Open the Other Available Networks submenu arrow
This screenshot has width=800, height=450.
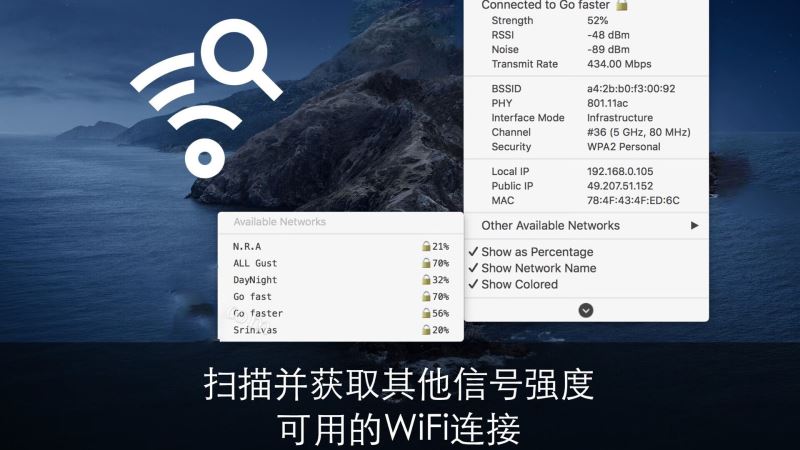tap(694, 226)
